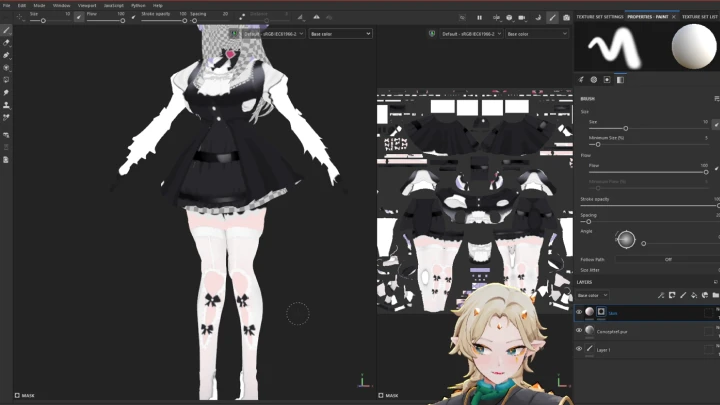
Task: Click the pen pressure icon beside Size slider
Action: [79, 17]
